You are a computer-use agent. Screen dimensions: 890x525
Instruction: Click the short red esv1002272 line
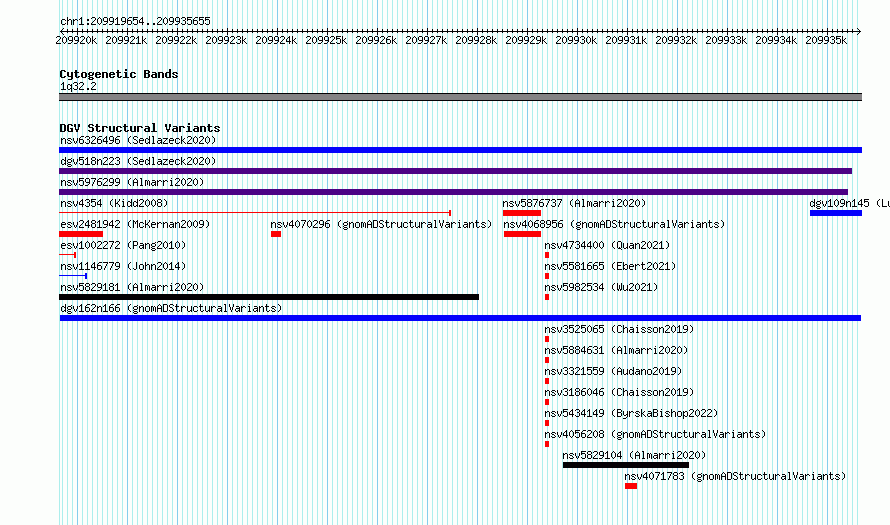68,255
